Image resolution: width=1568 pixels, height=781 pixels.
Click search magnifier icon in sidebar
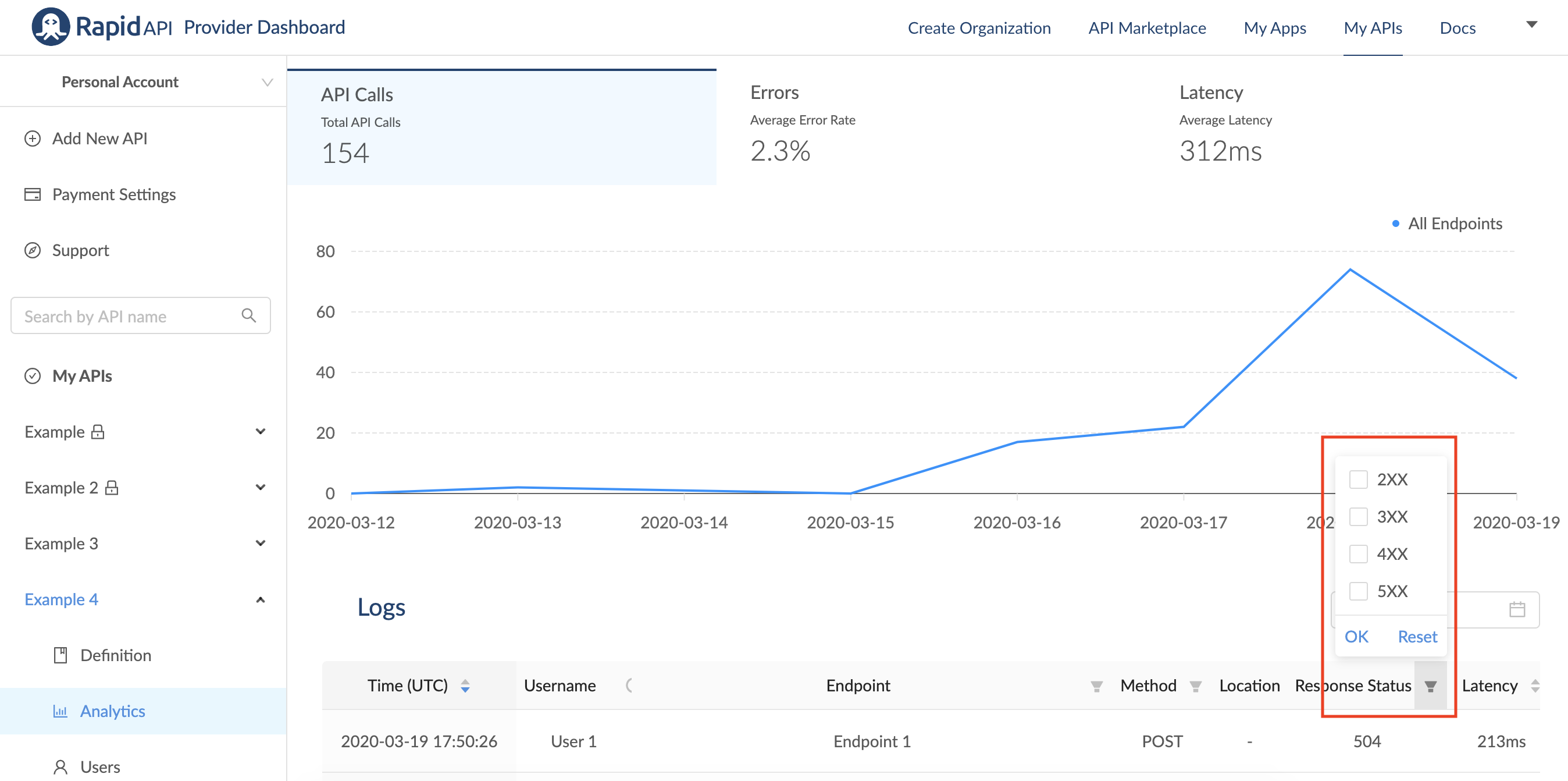(248, 315)
